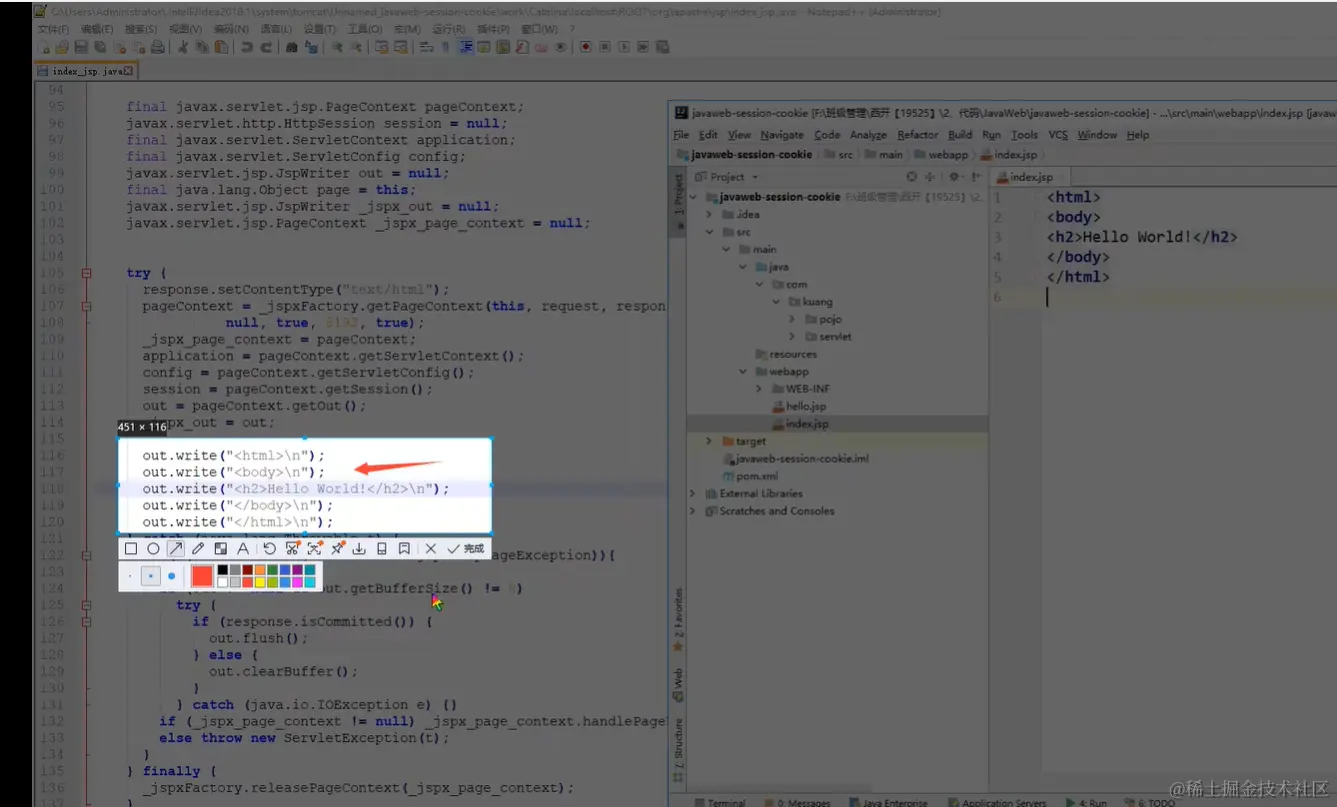Choose the largest stroke size dot

pos(171,576)
